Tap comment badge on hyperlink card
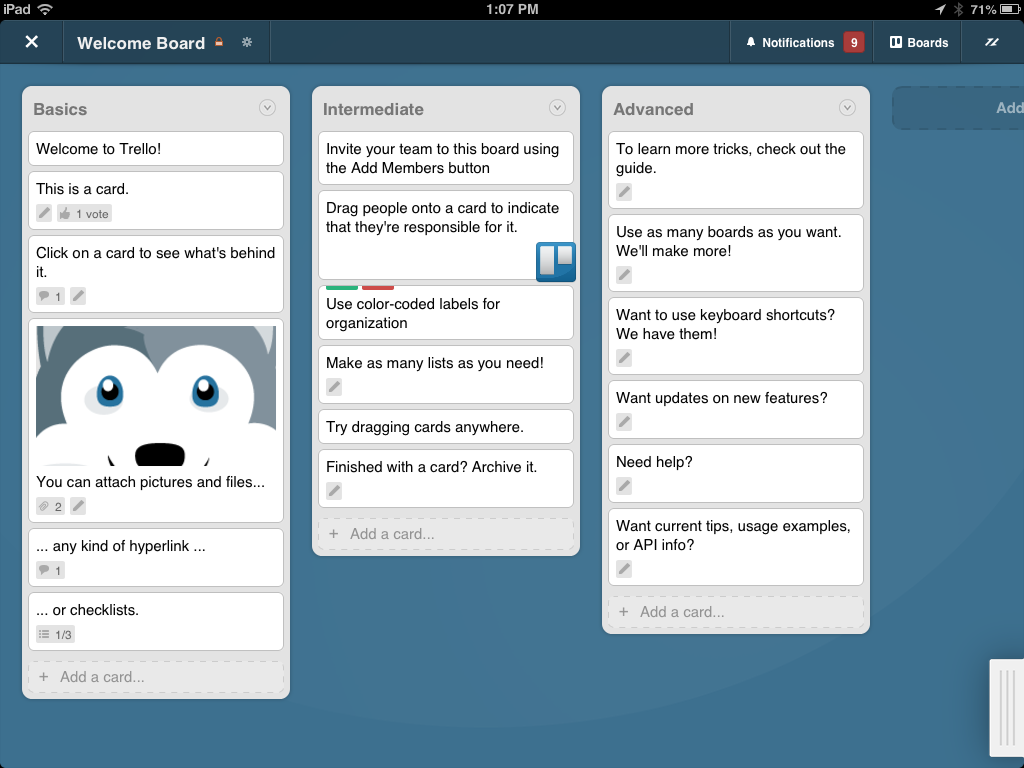Viewport: 1024px width, 768px height. (50, 570)
